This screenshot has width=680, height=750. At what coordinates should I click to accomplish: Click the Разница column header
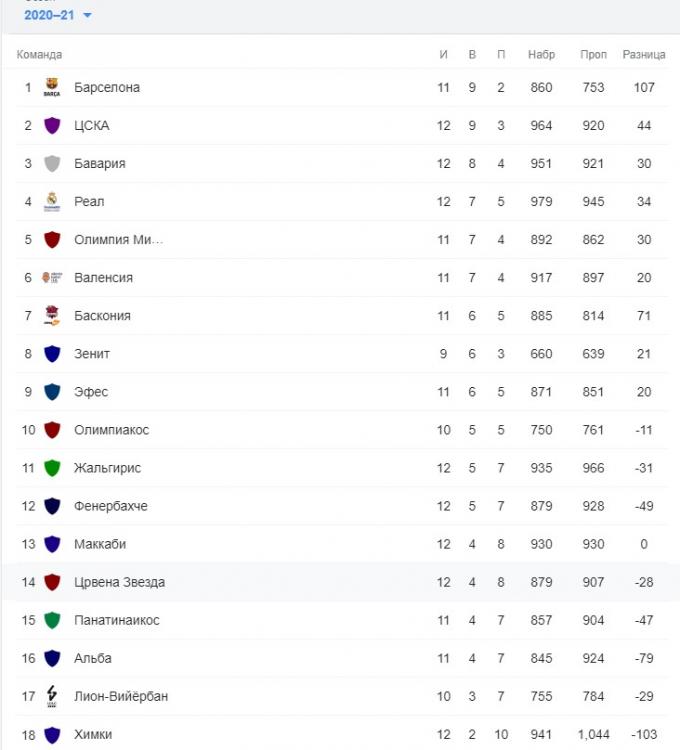[x=644, y=54]
